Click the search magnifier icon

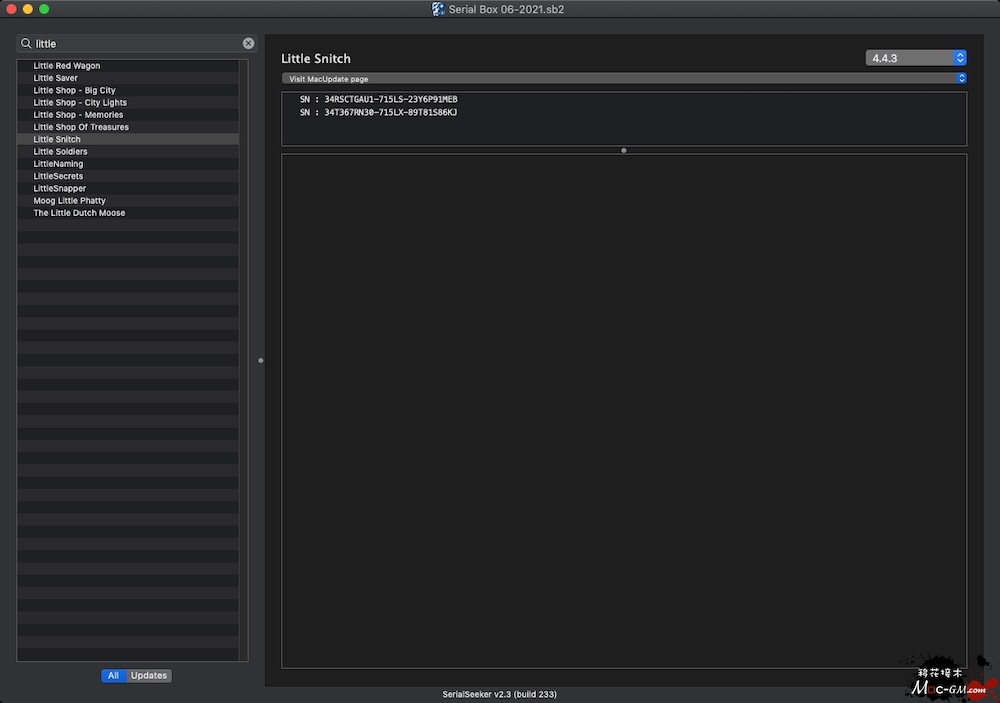26,44
